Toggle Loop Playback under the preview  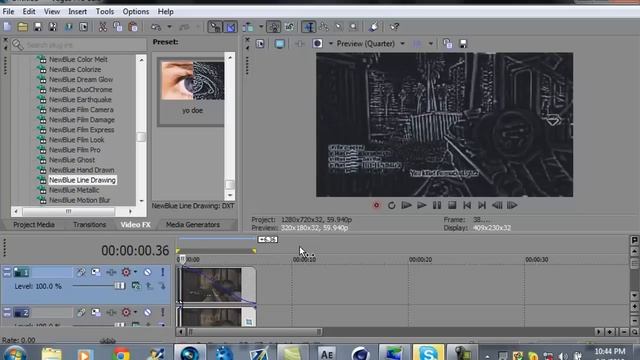pyautogui.click(x=391, y=205)
